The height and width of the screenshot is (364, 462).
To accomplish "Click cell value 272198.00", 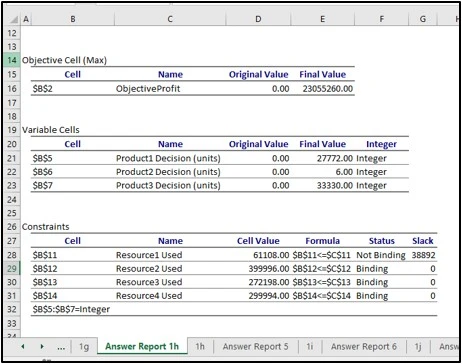I will point(269,282).
